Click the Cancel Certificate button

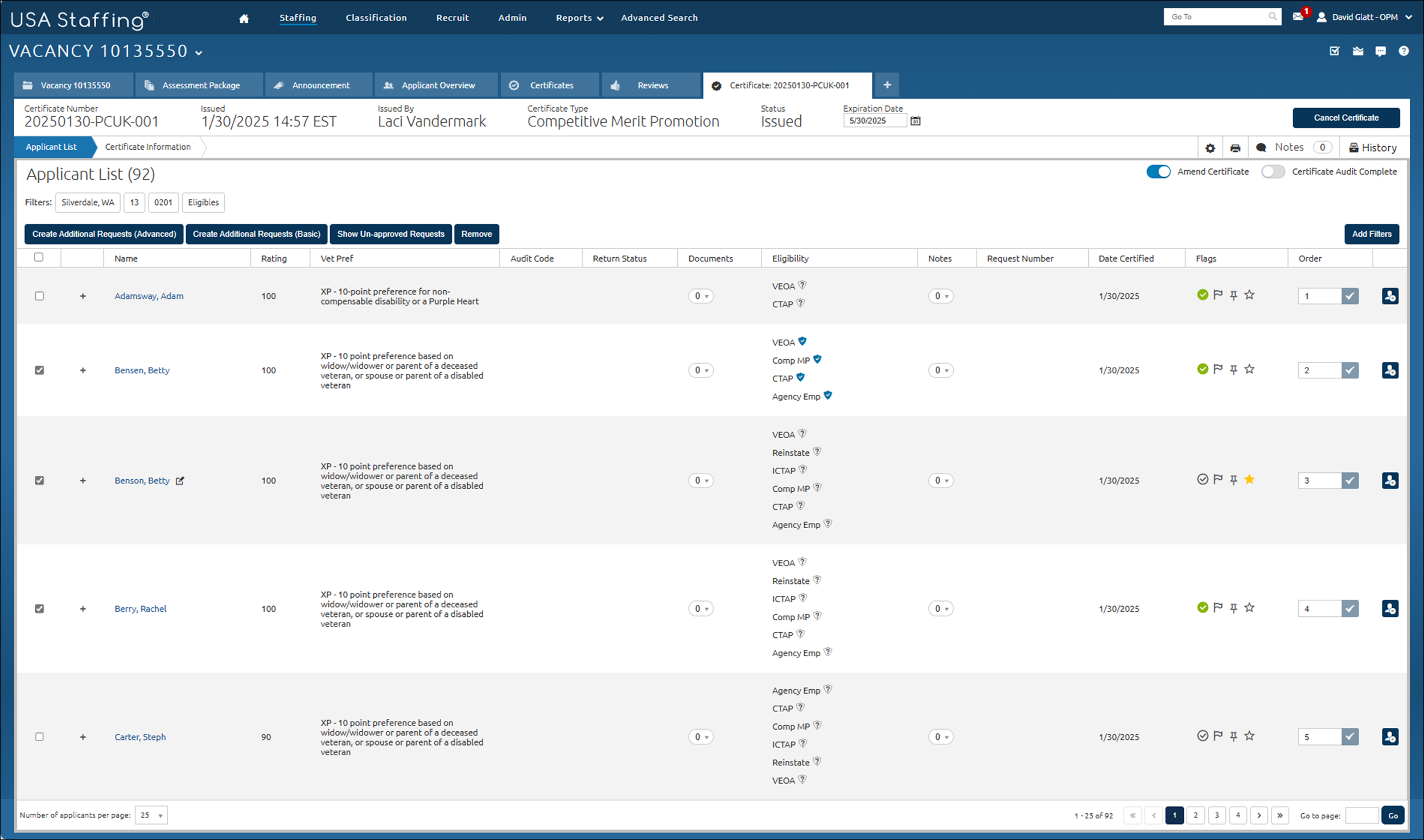tap(1345, 118)
